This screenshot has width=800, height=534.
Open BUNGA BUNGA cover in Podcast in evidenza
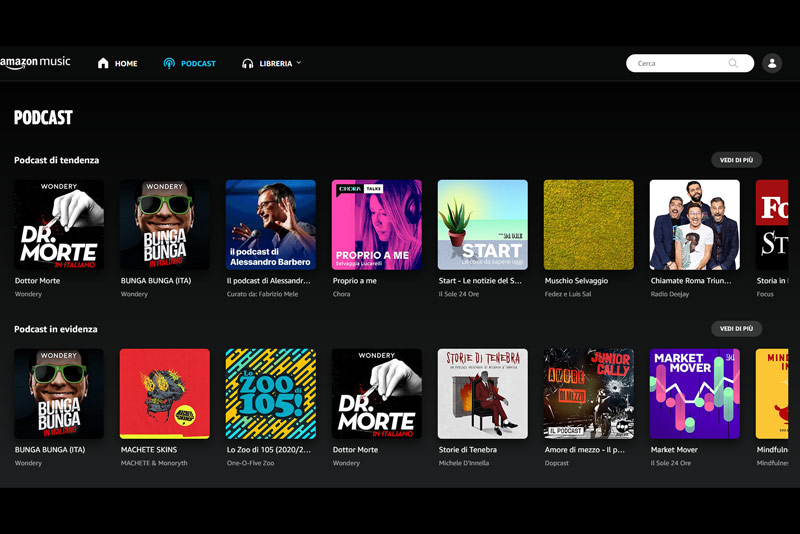click(x=59, y=394)
